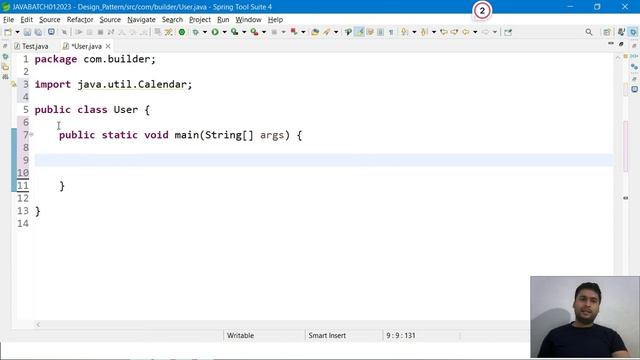Click on 'import java.util.Calendar;' text

coord(113,84)
